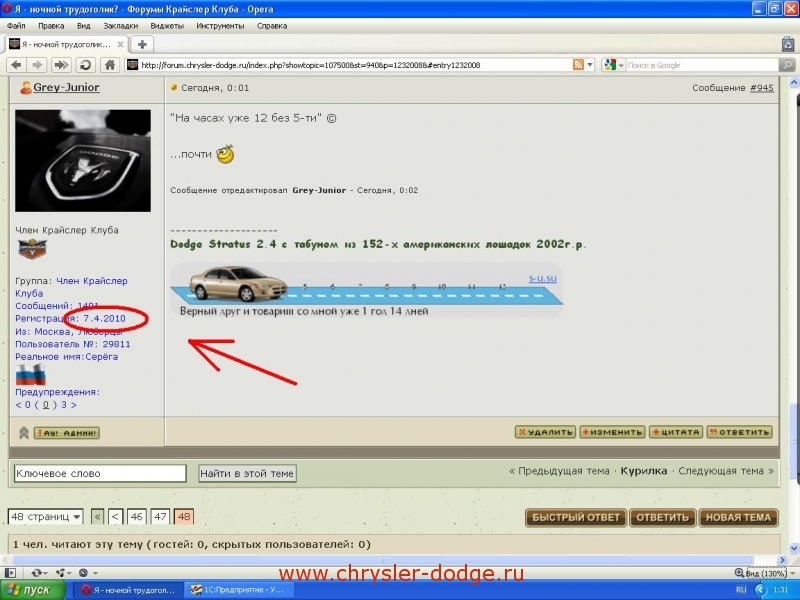Reload the page with the Reload button

pyautogui.click(x=85, y=65)
